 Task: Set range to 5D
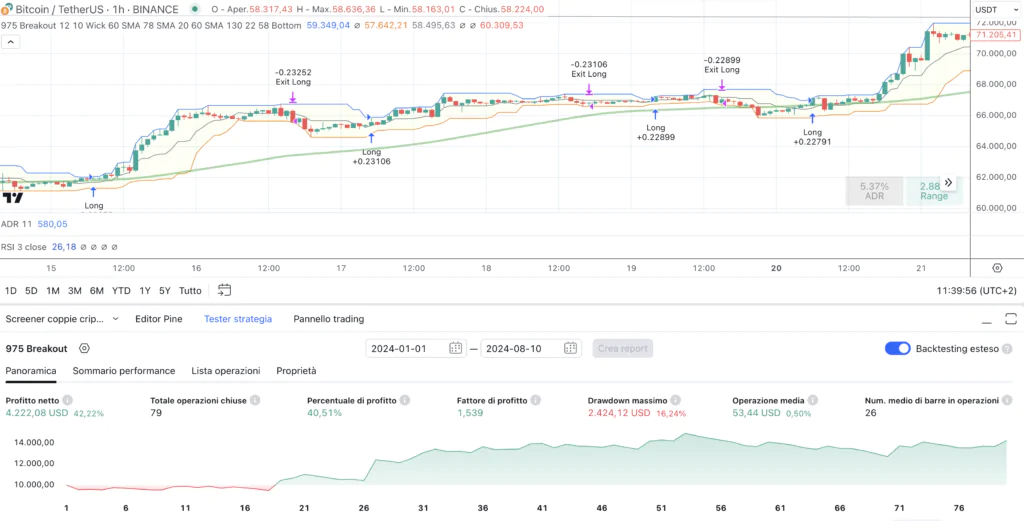[31, 291]
